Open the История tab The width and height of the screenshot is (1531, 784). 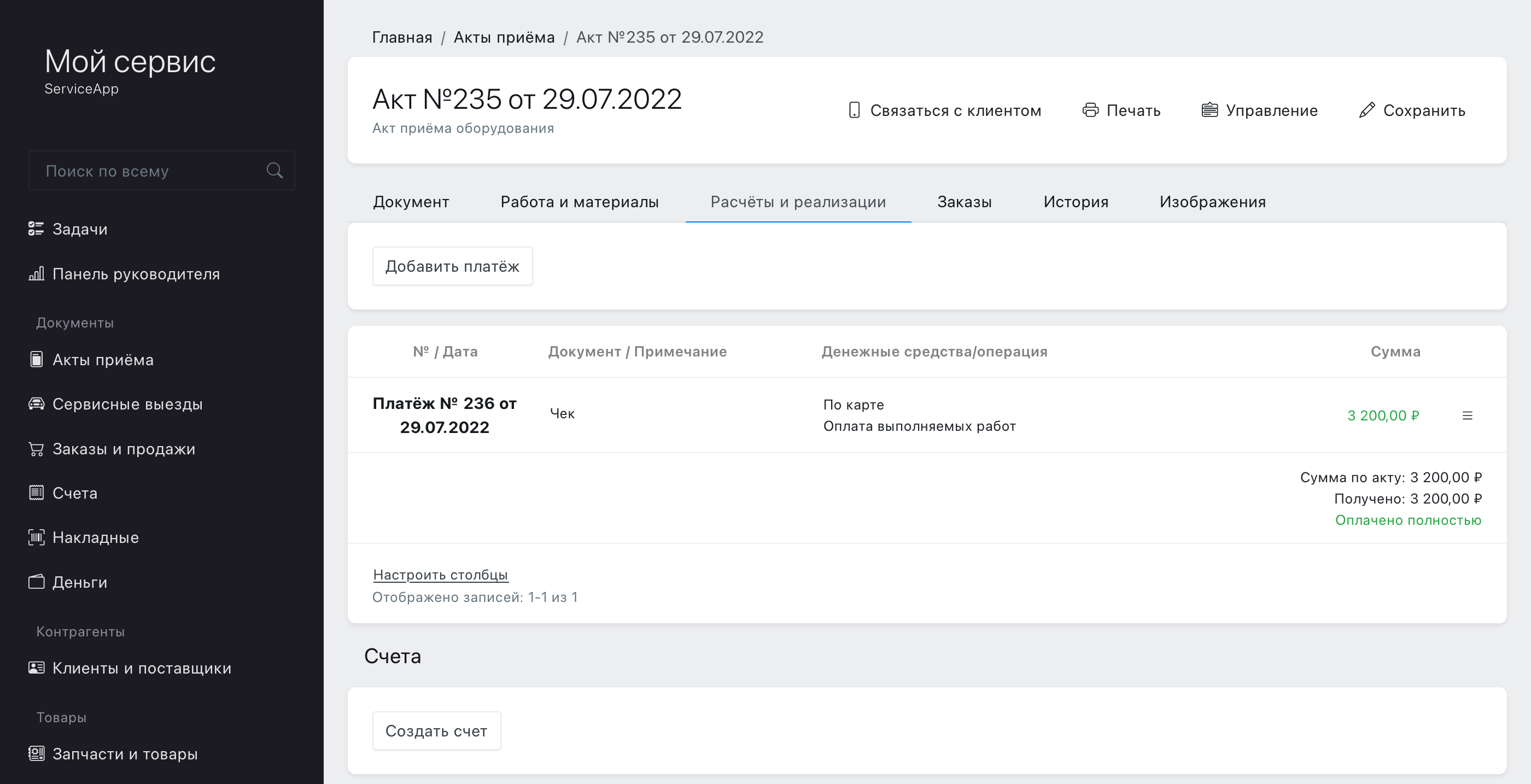(x=1076, y=202)
